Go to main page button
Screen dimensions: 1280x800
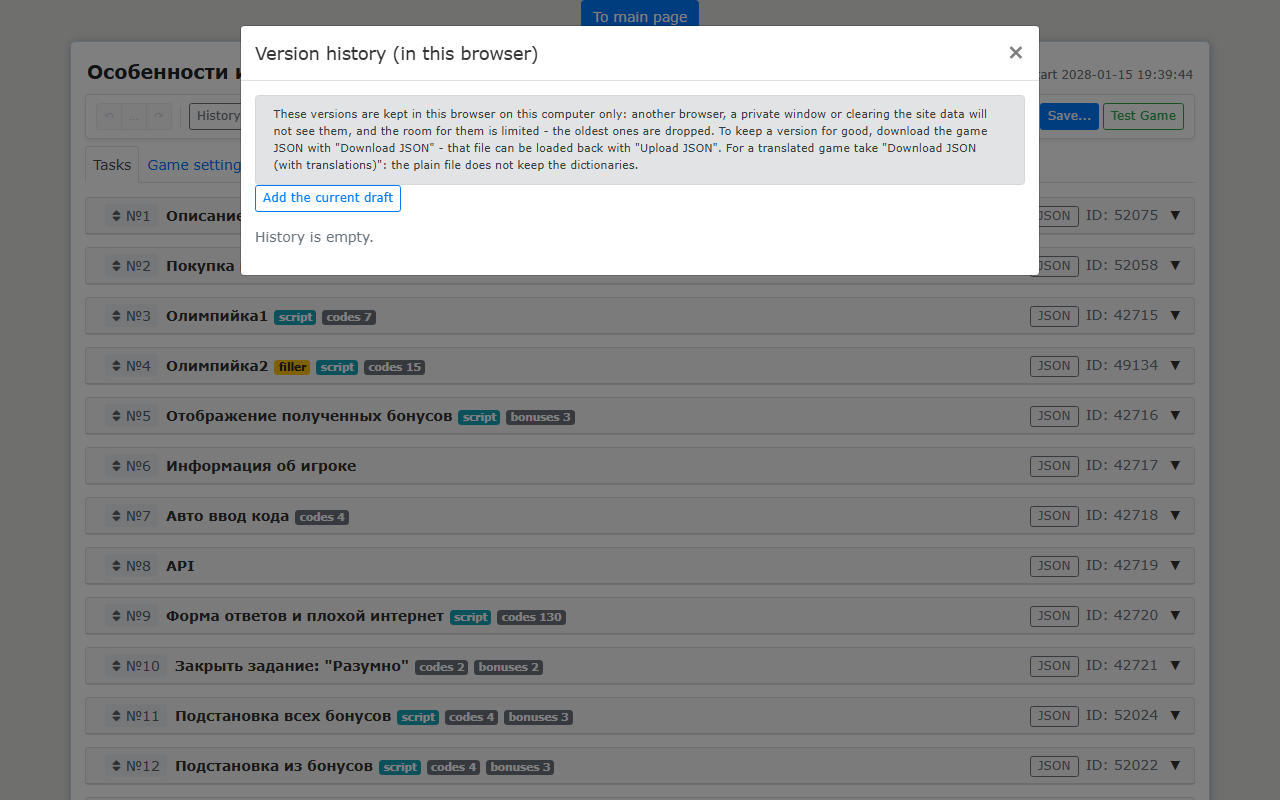[640, 14]
